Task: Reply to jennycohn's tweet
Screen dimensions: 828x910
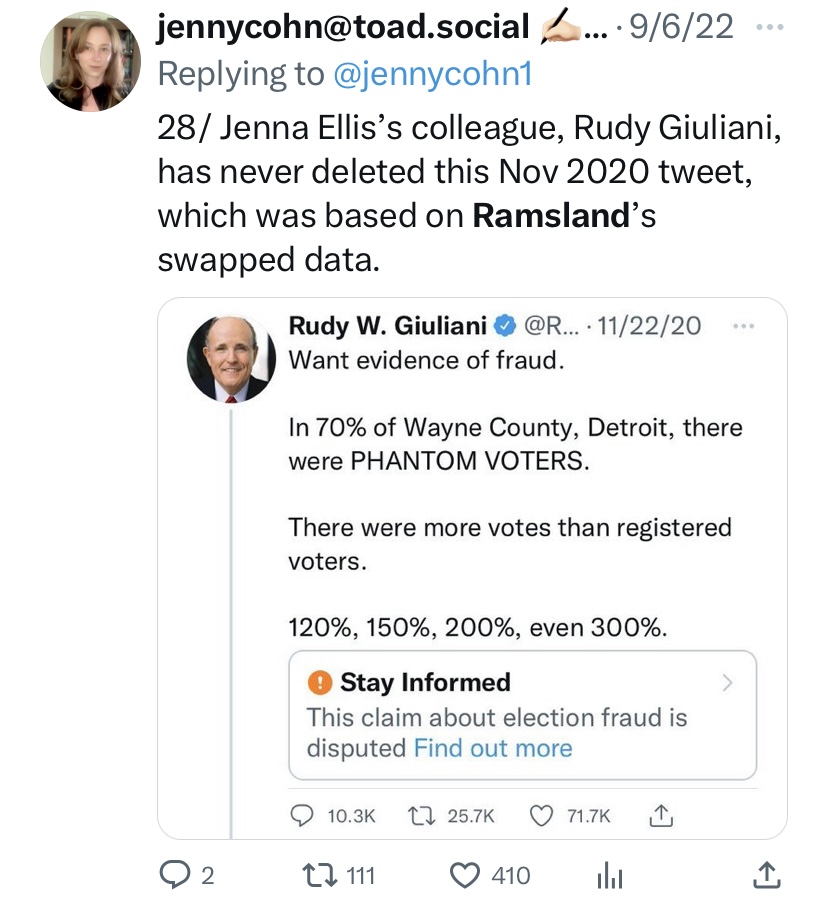Action: (x=175, y=876)
